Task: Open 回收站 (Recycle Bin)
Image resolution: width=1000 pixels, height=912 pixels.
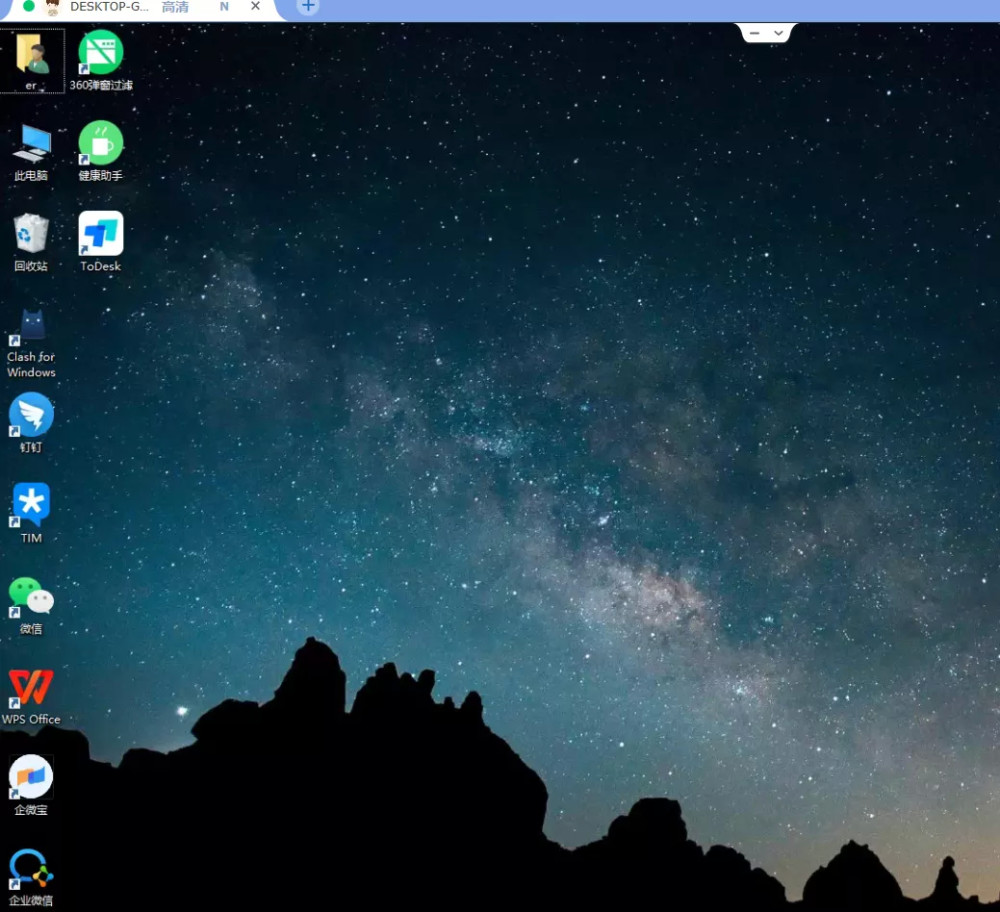Action: (x=31, y=234)
